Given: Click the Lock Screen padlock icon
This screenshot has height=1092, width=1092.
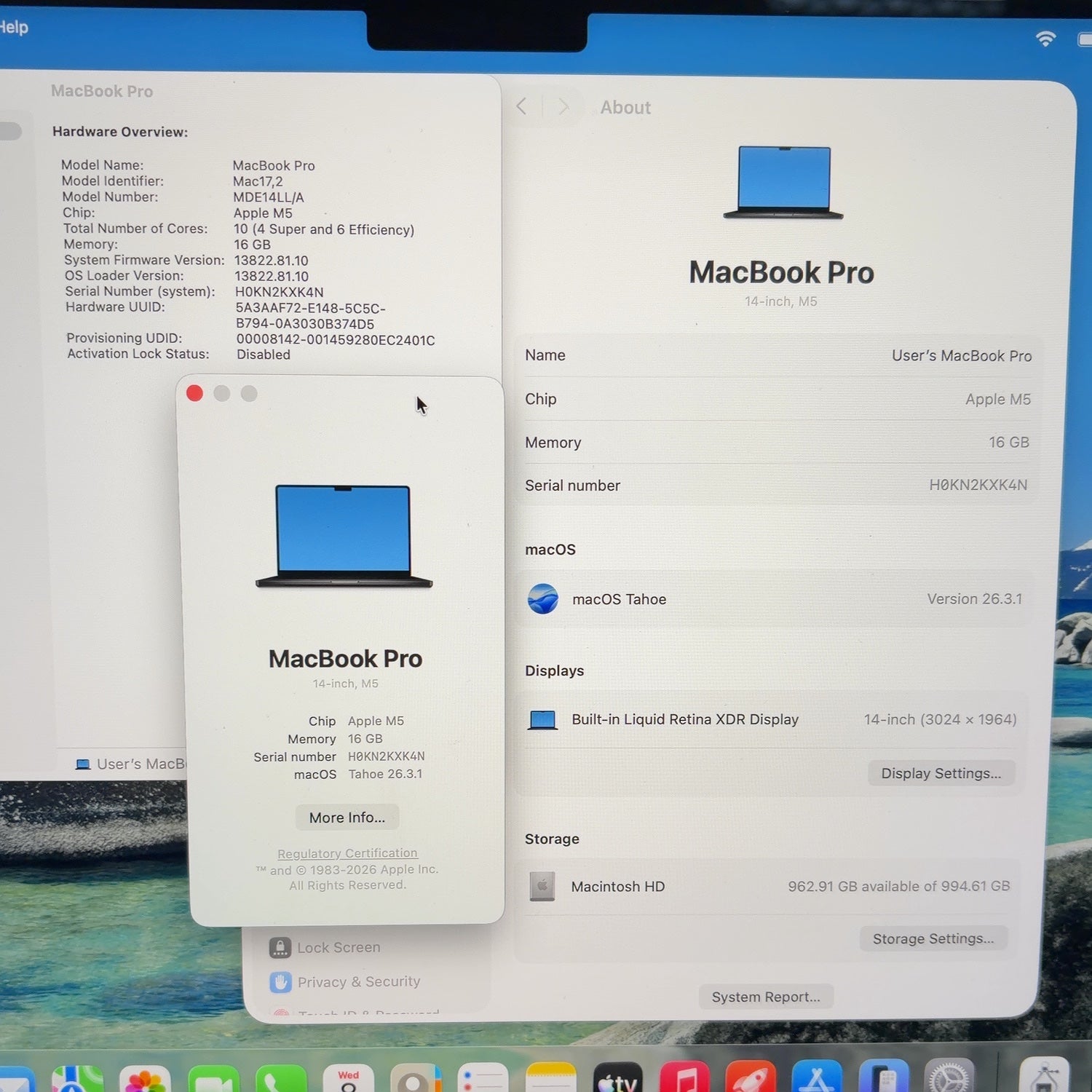Looking at the screenshot, I should tap(280, 947).
